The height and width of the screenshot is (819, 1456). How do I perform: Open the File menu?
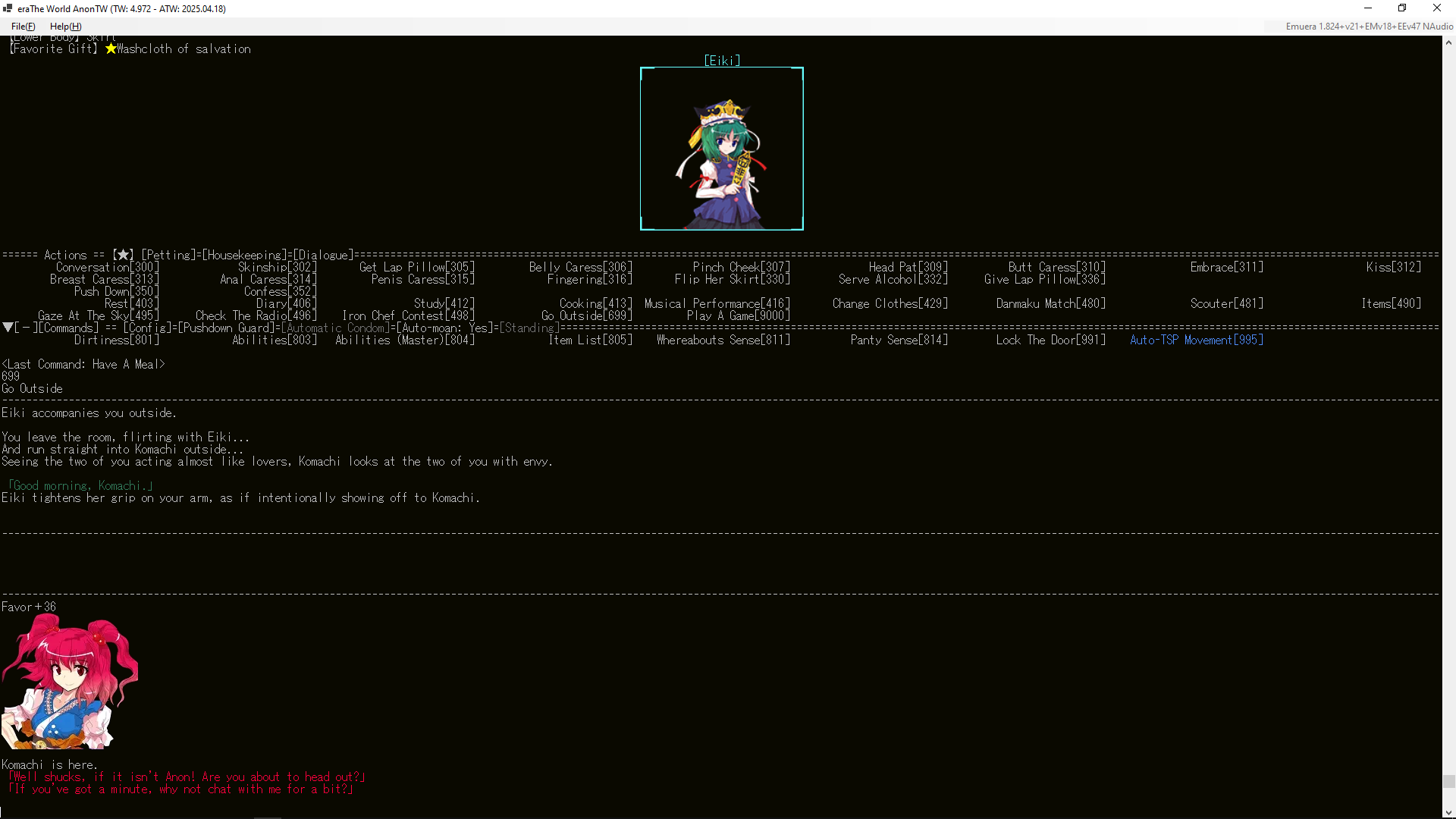[x=23, y=27]
